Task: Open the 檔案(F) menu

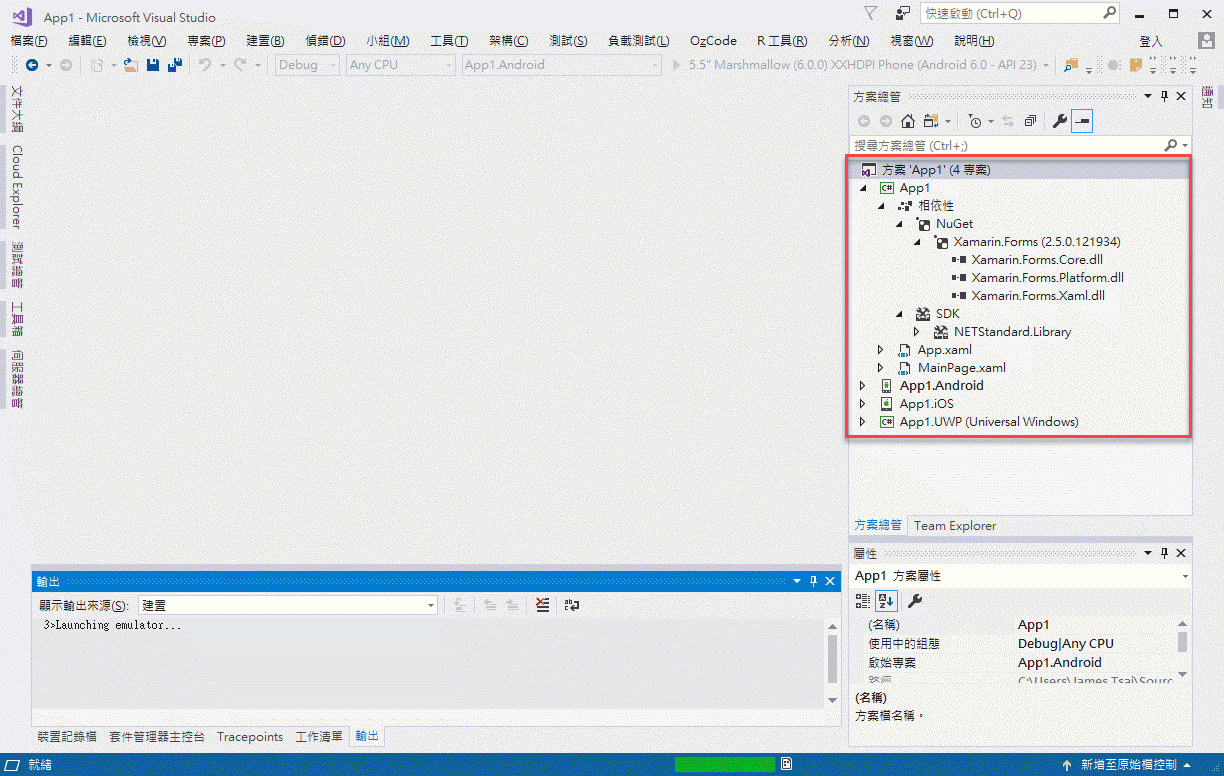Action: (x=29, y=41)
